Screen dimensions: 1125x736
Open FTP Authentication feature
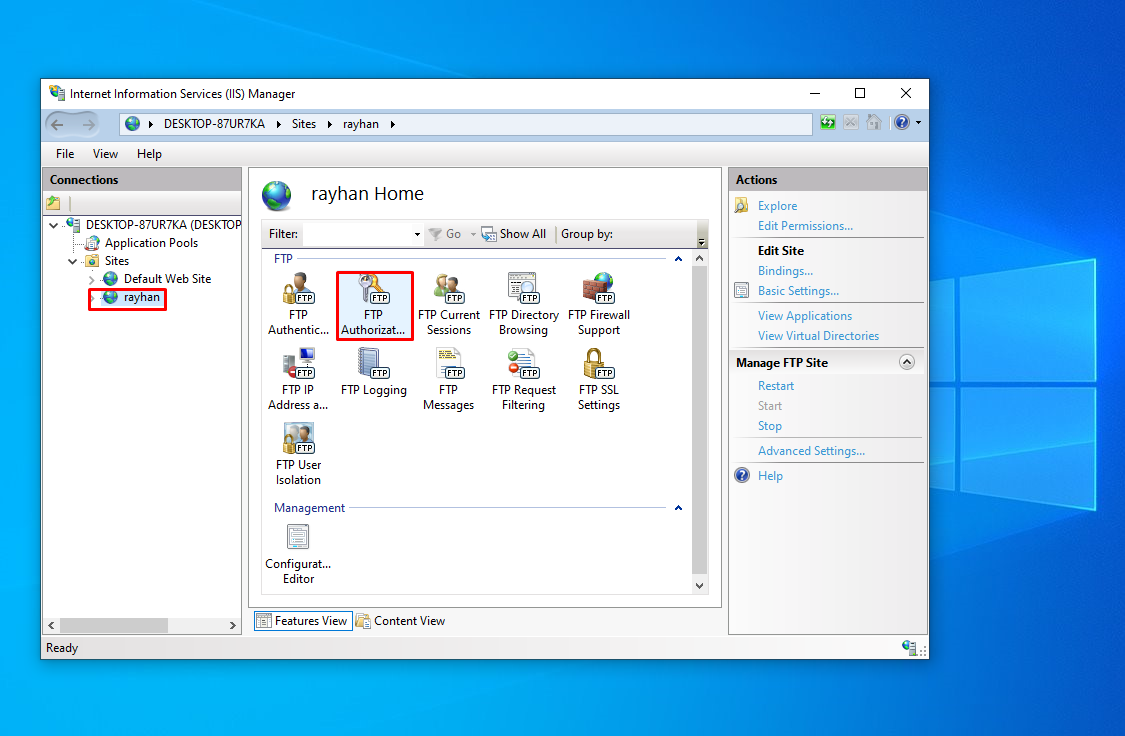[298, 305]
